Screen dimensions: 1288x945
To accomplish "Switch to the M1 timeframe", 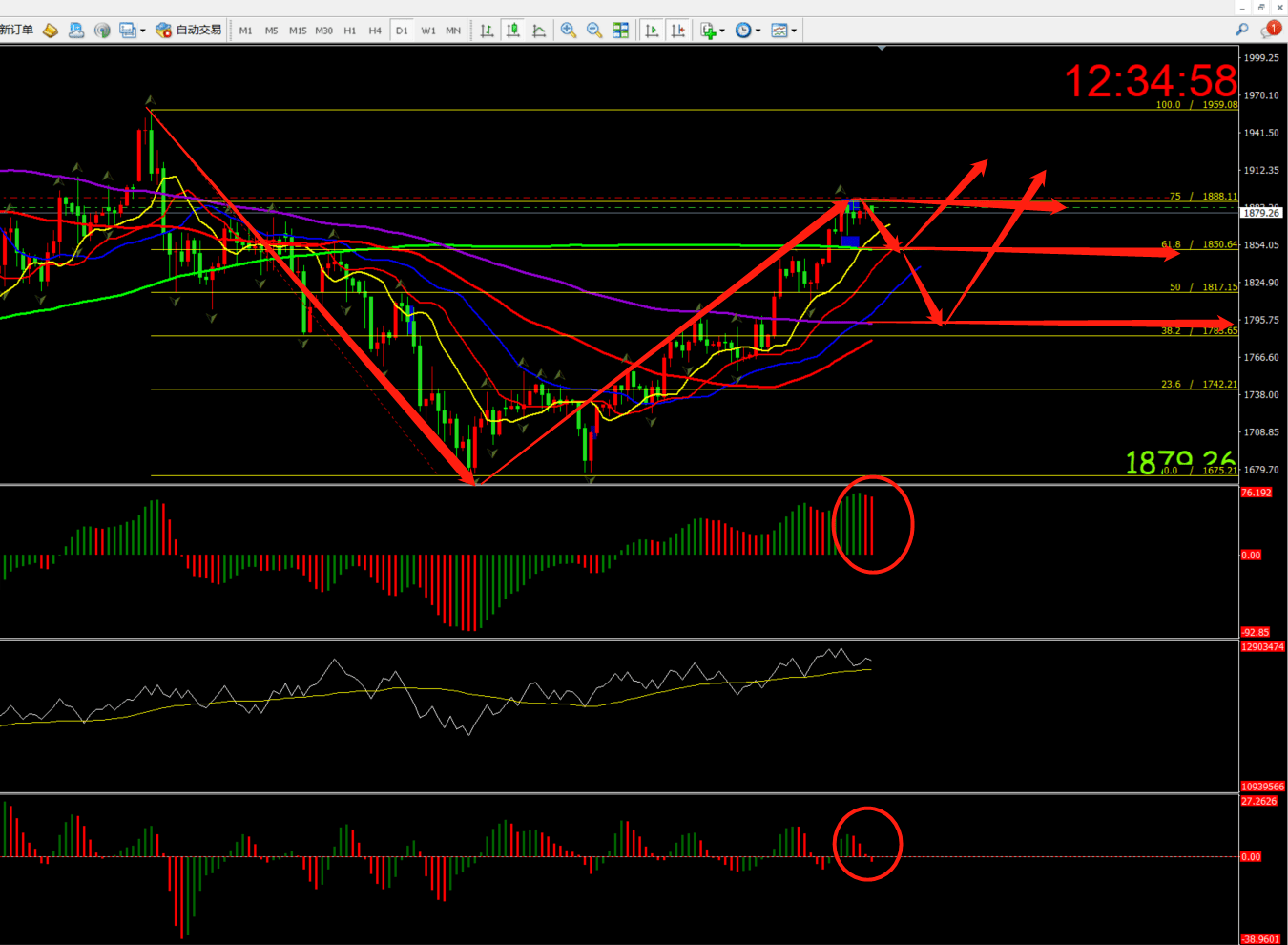I will 246,31.
